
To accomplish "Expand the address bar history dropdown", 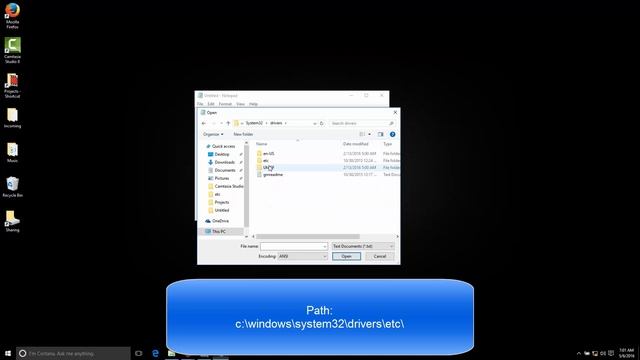I will 314,123.
